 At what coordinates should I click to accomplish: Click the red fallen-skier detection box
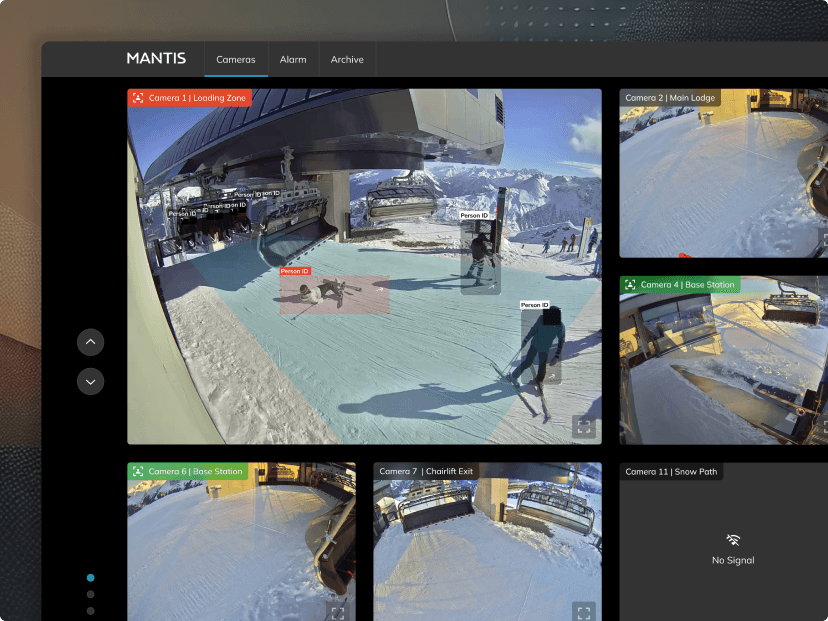click(335, 294)
